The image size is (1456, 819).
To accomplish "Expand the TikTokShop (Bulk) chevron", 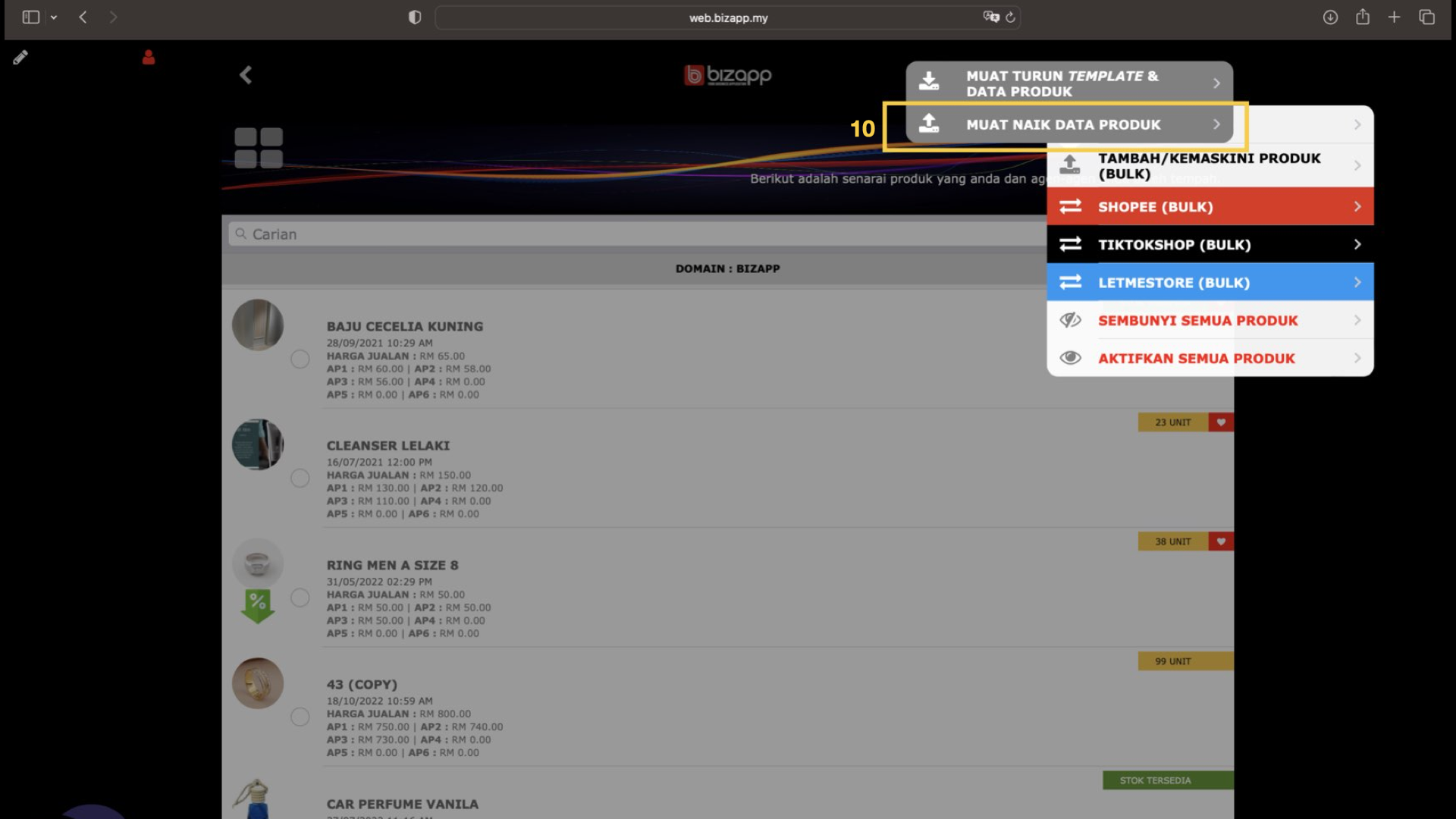I will (x=1357, y=244).
